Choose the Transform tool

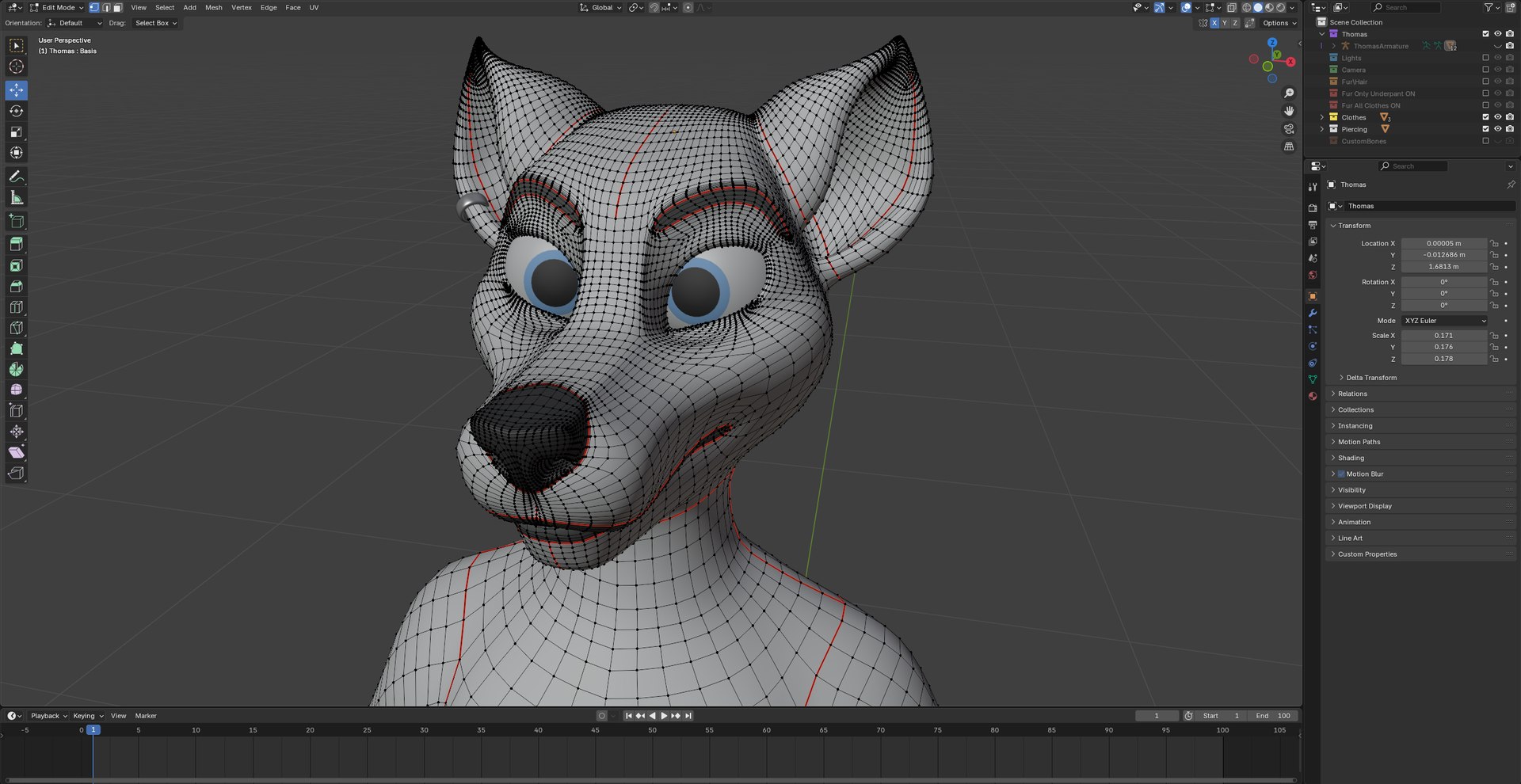pos(17,153)
